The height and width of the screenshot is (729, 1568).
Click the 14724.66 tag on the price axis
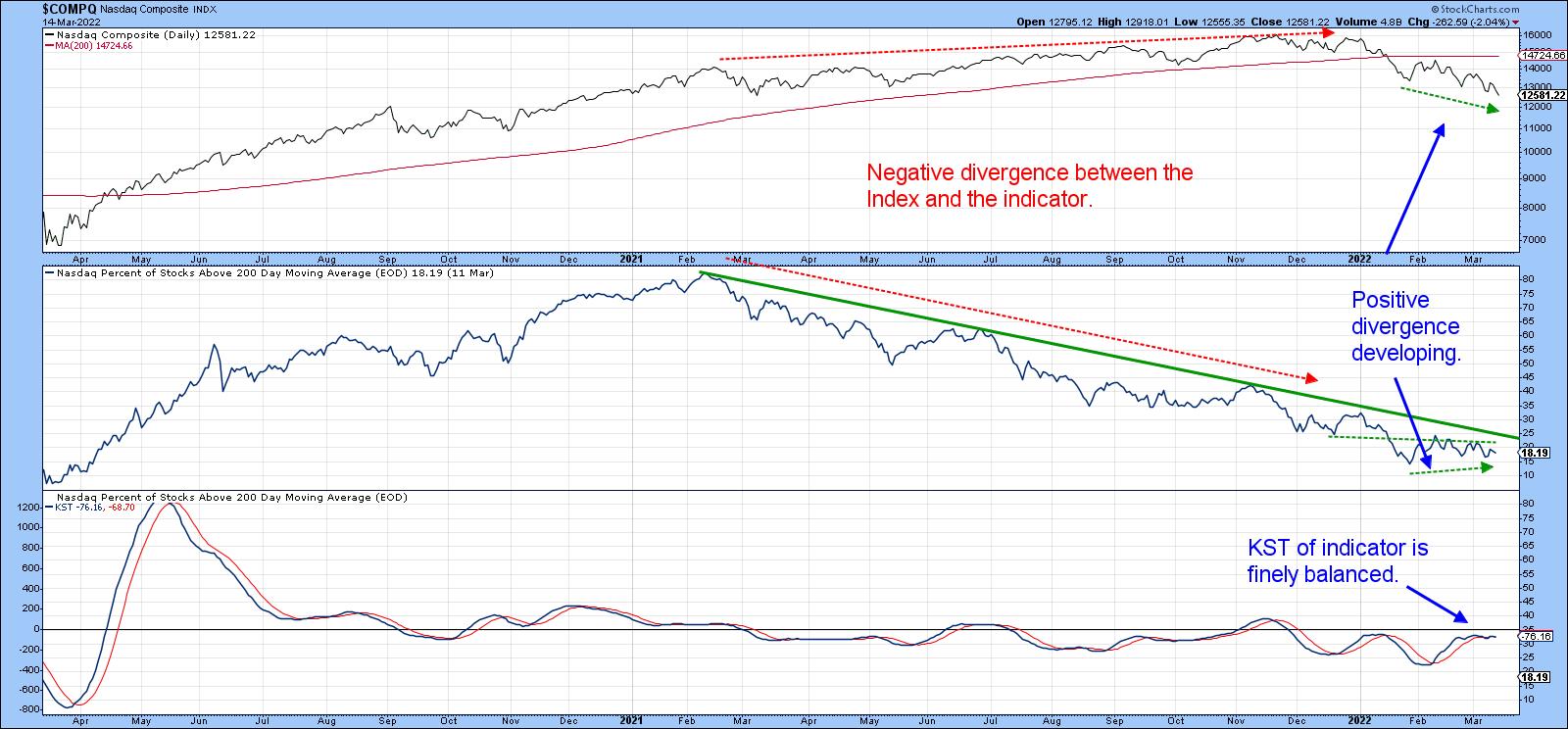[x=1544, y=56]
